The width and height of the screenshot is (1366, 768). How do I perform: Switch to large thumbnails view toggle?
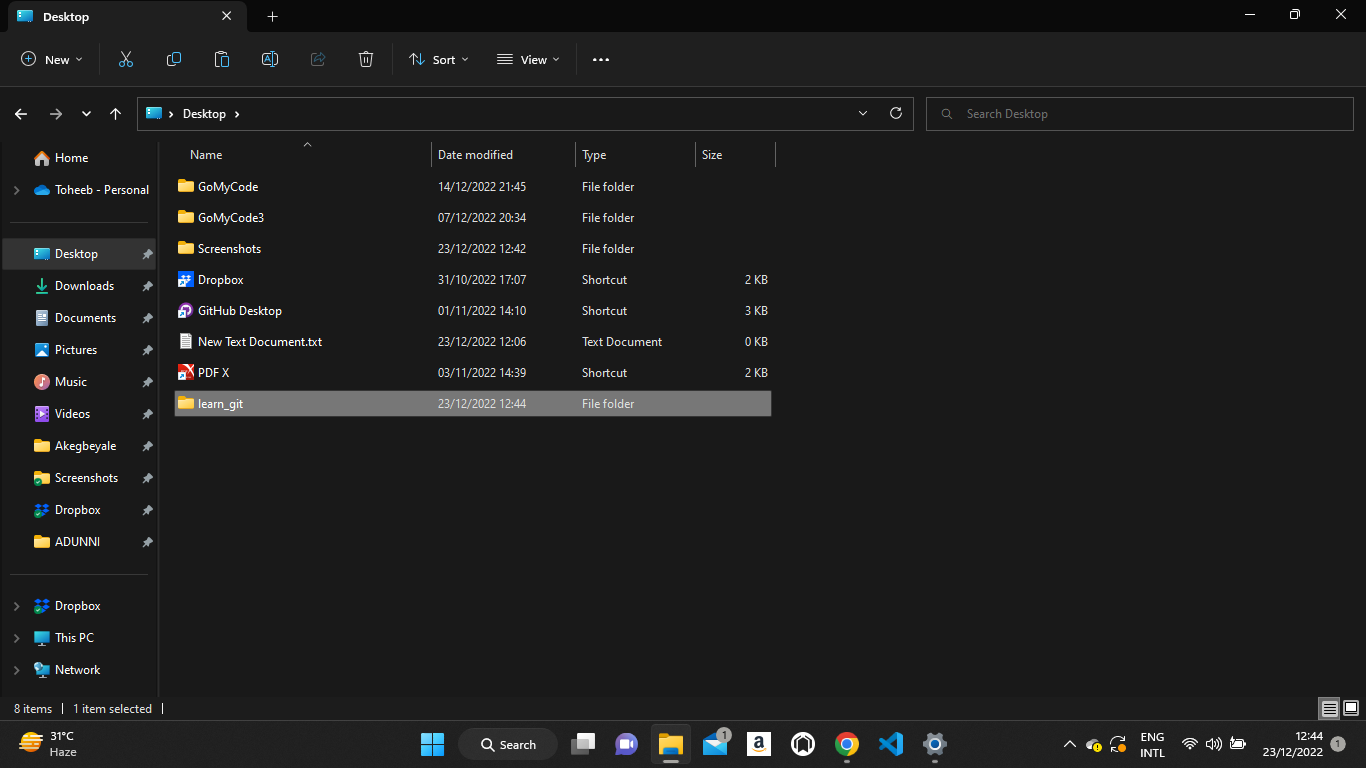pos(1351,709)
